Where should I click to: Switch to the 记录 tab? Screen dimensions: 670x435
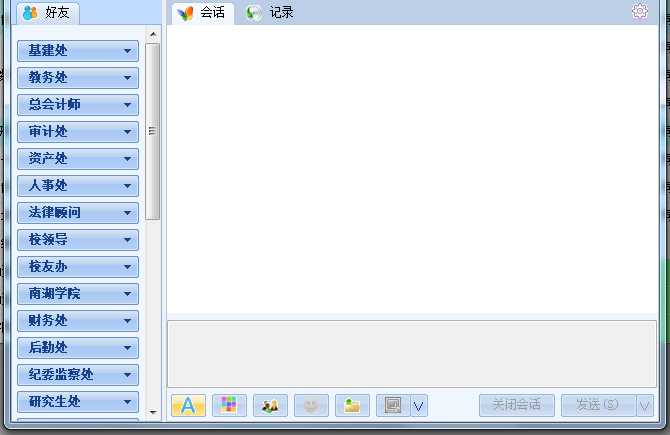(x=270, y=13)
